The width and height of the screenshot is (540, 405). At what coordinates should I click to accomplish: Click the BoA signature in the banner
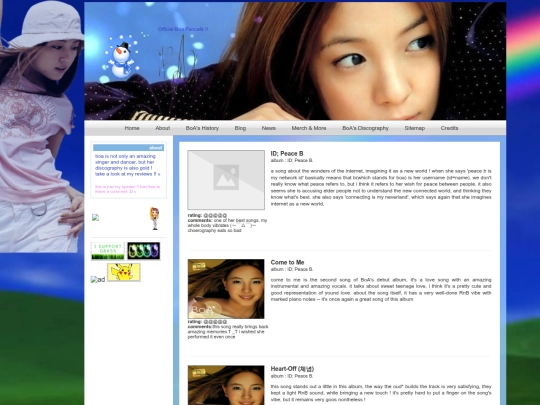coord(178,64)
